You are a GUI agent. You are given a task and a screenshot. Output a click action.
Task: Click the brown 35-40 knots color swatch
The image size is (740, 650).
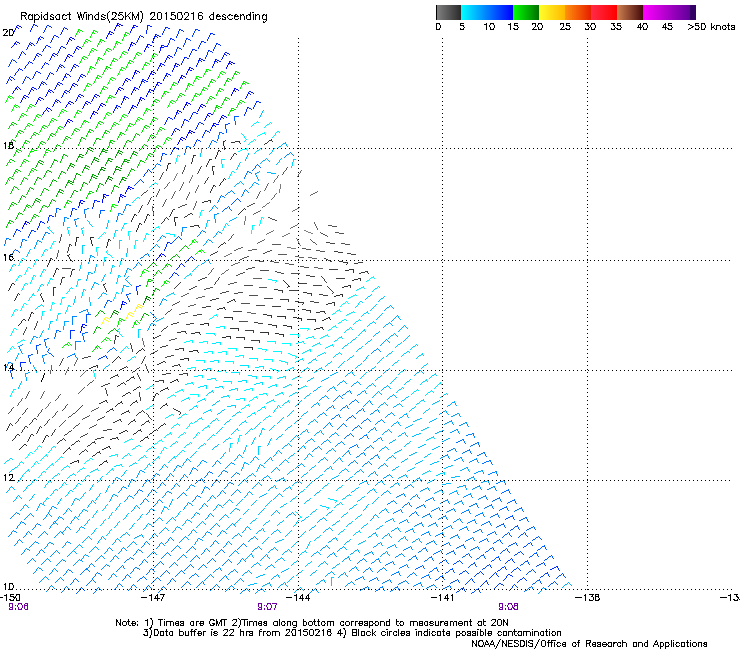point(630,12)
